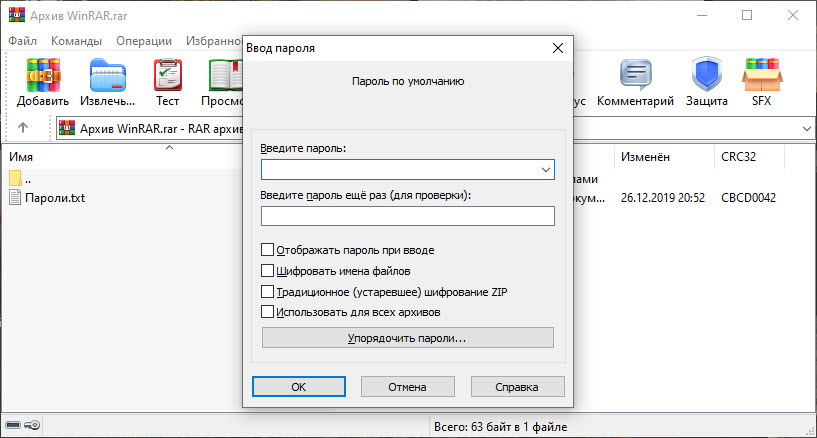817x438 pixels.
Task: Open the Избранное menu
Action: [214, 41]
